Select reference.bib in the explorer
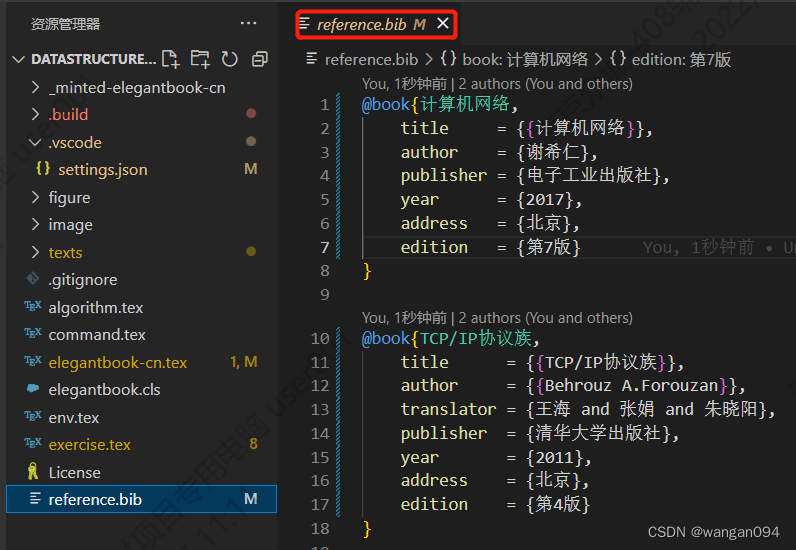Screen dimensions: 796x550 click(x=141, y=499)
